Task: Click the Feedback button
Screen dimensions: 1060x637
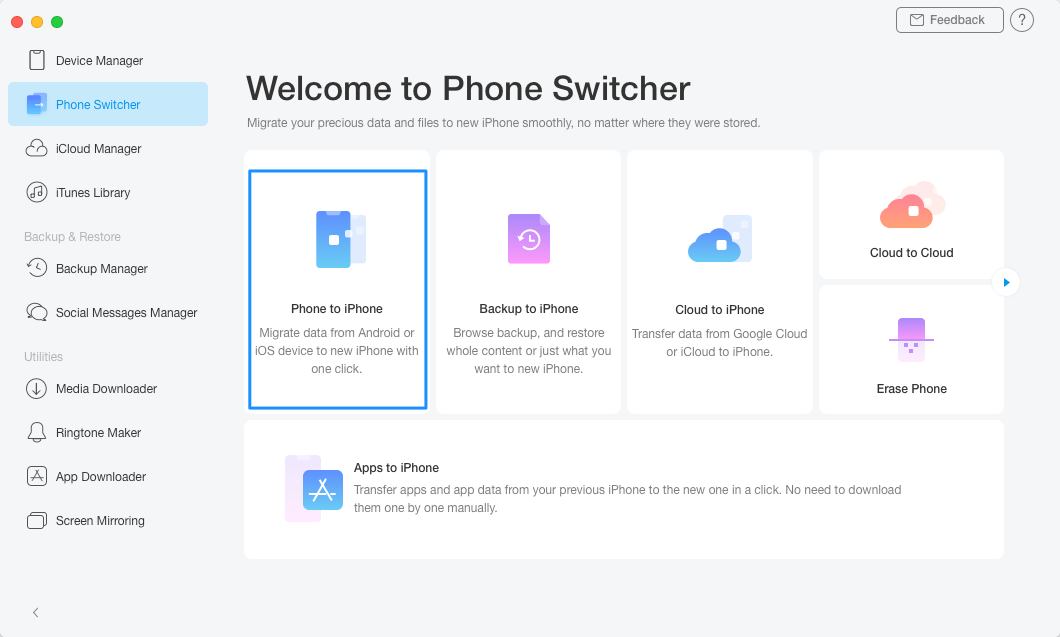Action: pyautogui.click(x=949, y=20)
